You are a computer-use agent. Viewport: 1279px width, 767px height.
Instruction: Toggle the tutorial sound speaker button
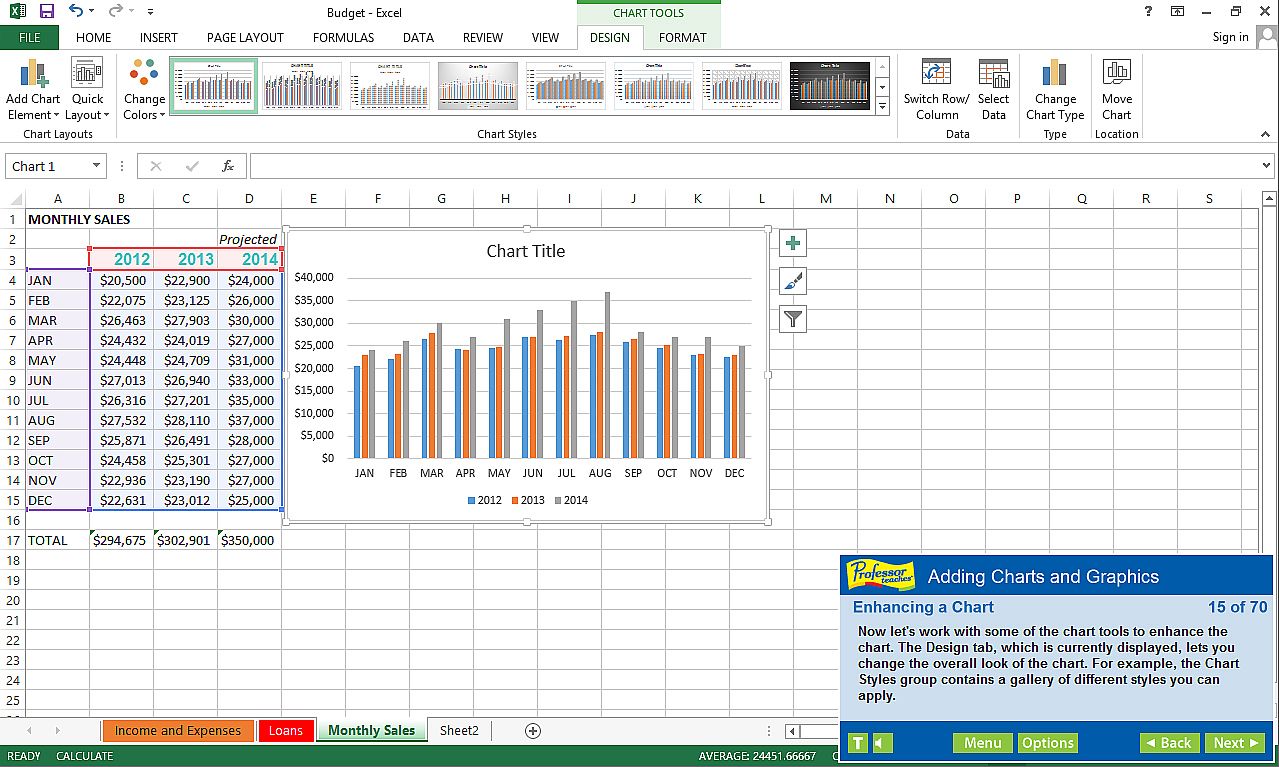coord(882,743)
